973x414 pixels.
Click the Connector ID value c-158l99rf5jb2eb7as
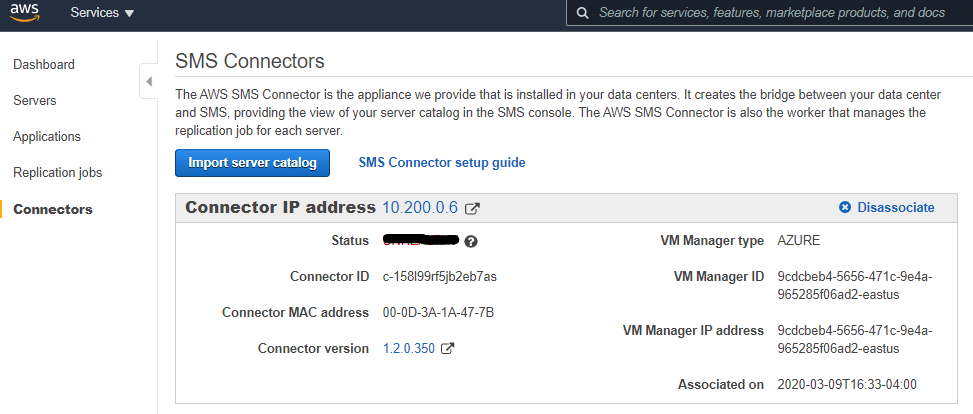(x=440, y=277)
